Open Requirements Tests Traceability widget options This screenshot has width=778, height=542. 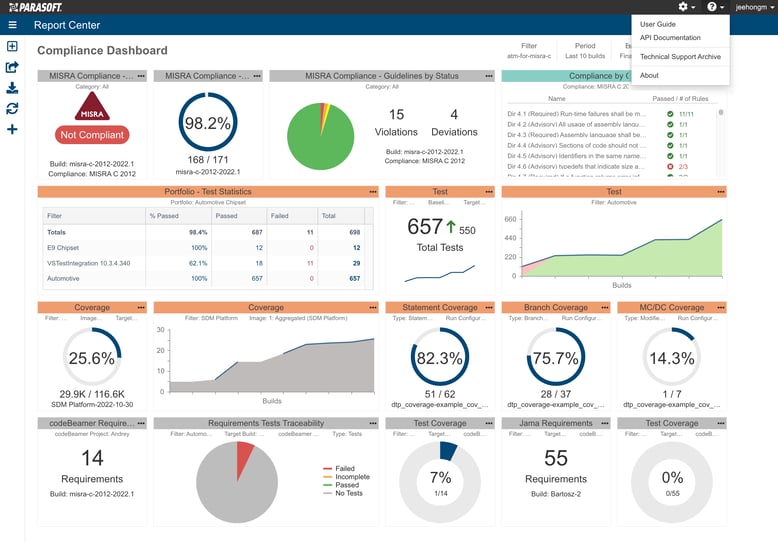click(x=373, y=423)
